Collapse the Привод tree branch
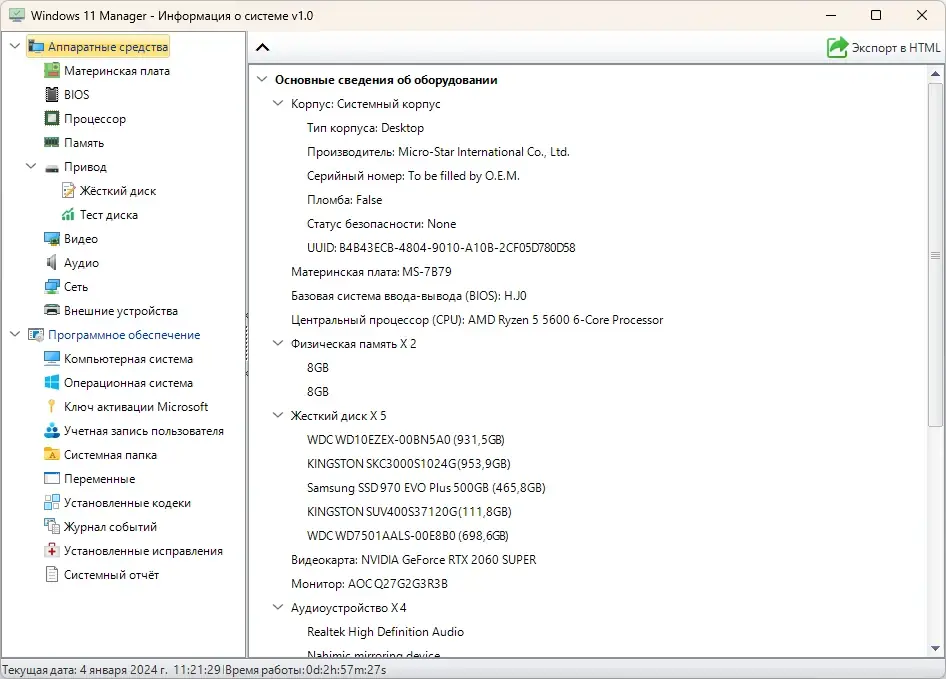Screen dimensions: 946x679 click(x=31, y=166)
